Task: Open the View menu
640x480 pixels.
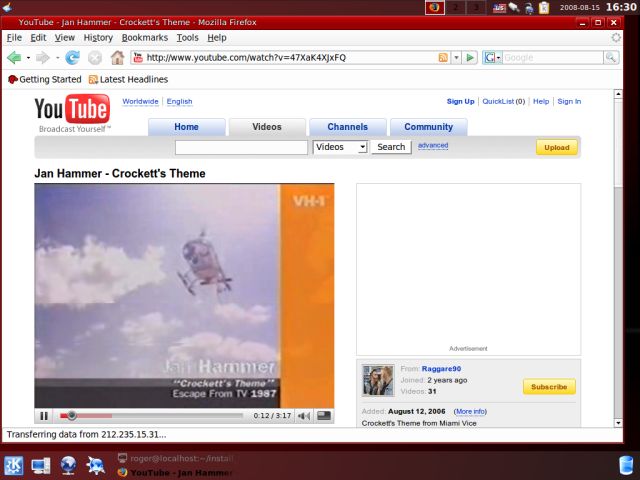Action: (x=65, y=38)
